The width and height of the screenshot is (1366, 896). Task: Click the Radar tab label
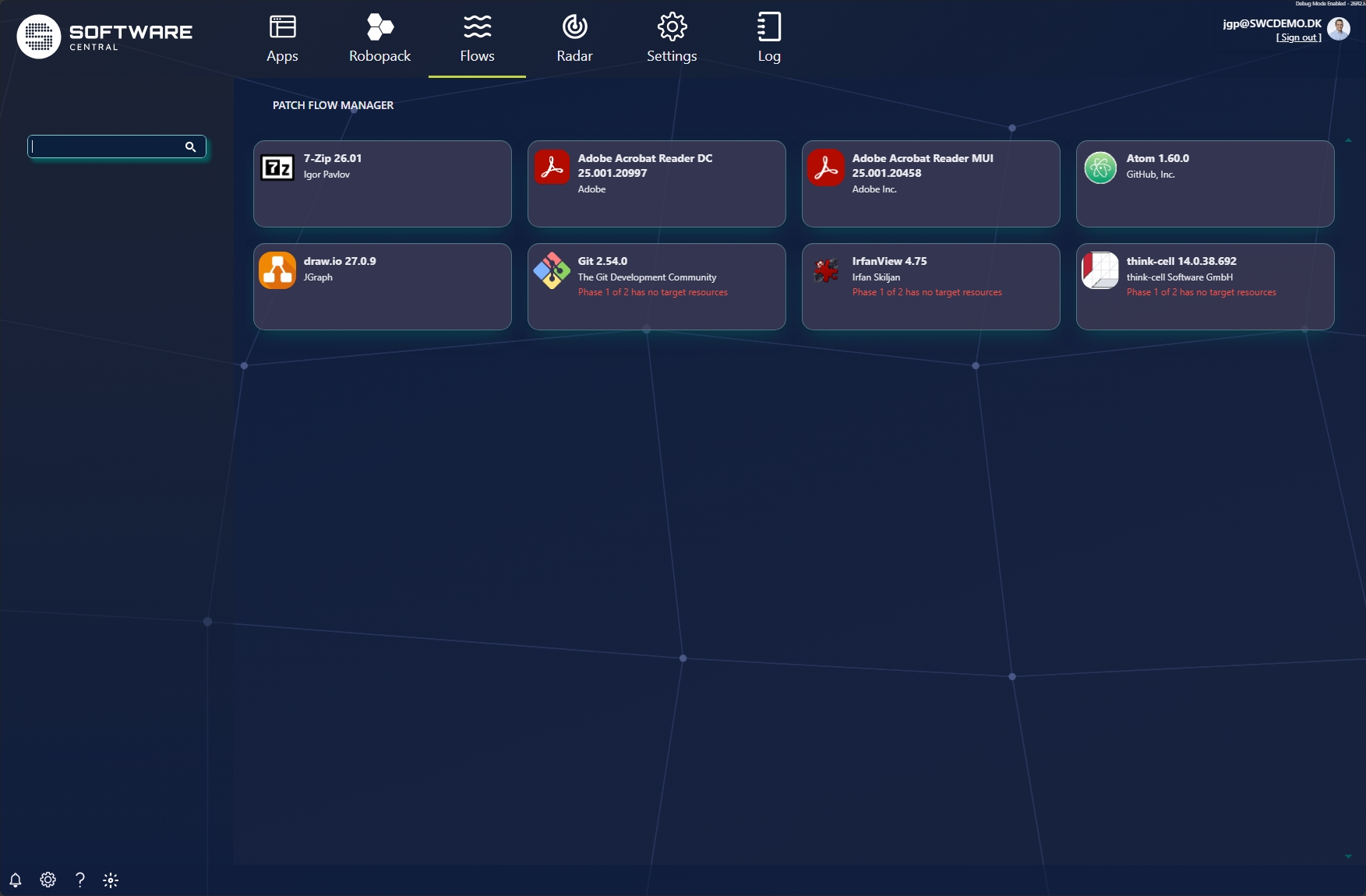pos(574,56)
